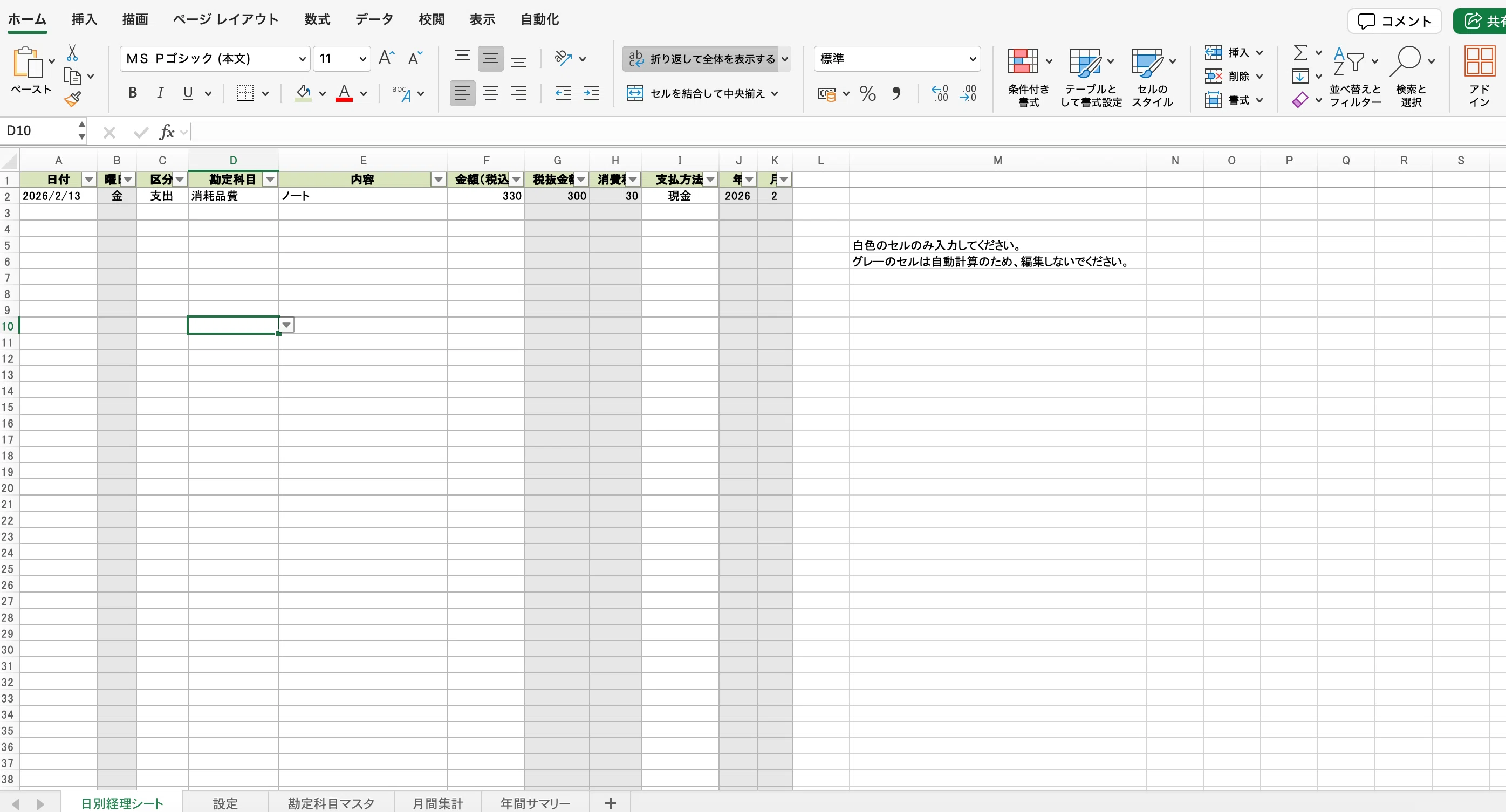Apply percent style icon
This screenshot has width=1506, height=812.
click(x=867, y=93)
